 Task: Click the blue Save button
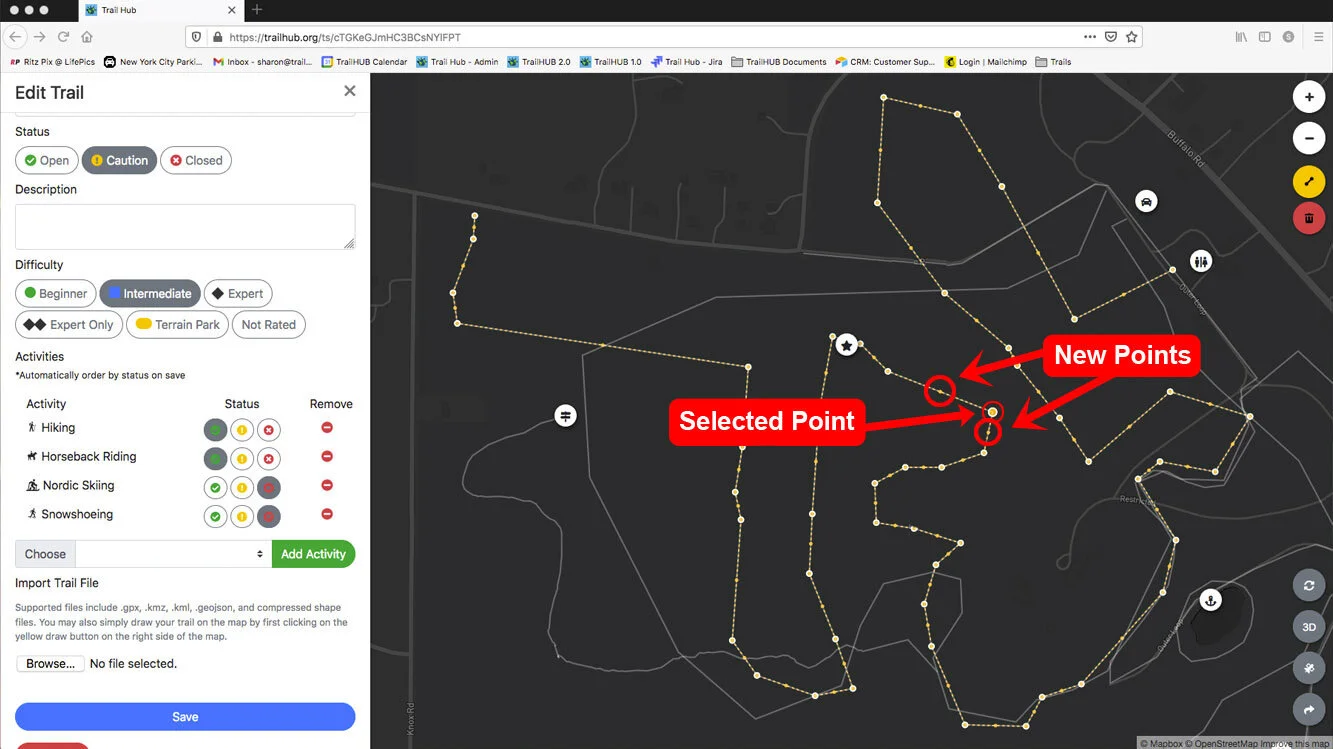tap(185, 717)
